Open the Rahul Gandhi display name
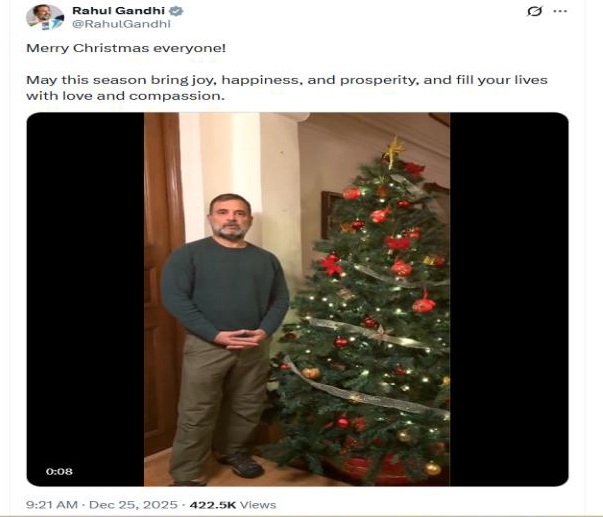603x517 pixels. pos(118,11)
